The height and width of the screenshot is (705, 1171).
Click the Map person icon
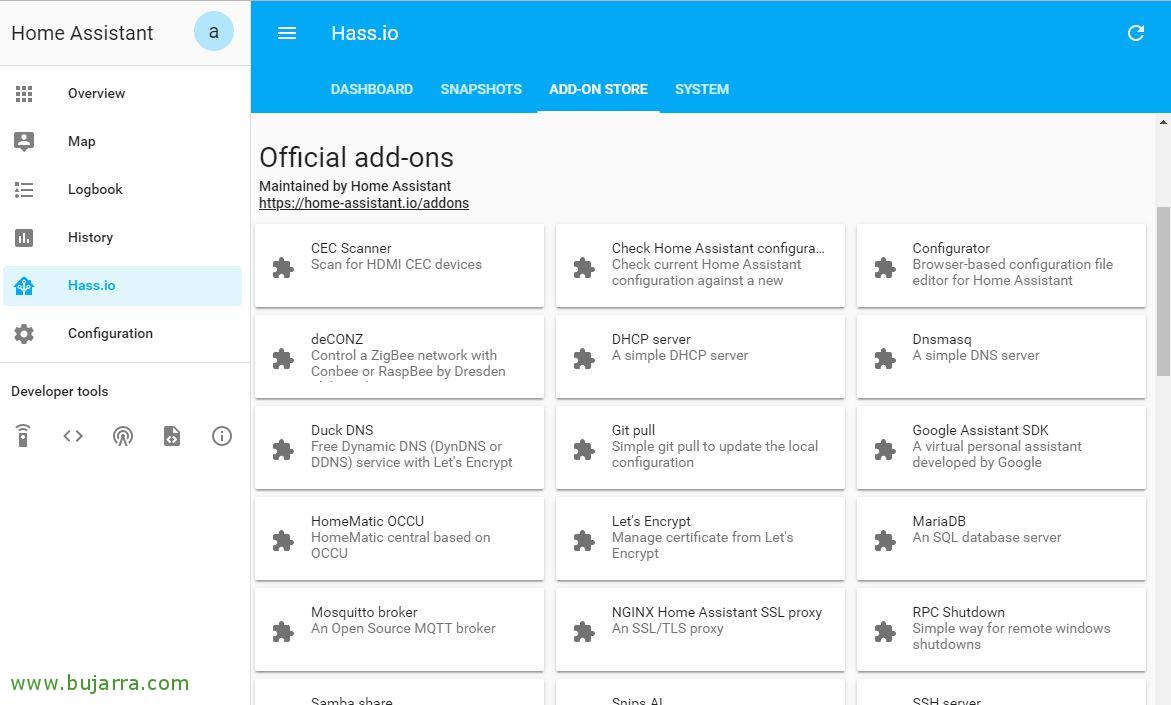(x=24, y=141)
